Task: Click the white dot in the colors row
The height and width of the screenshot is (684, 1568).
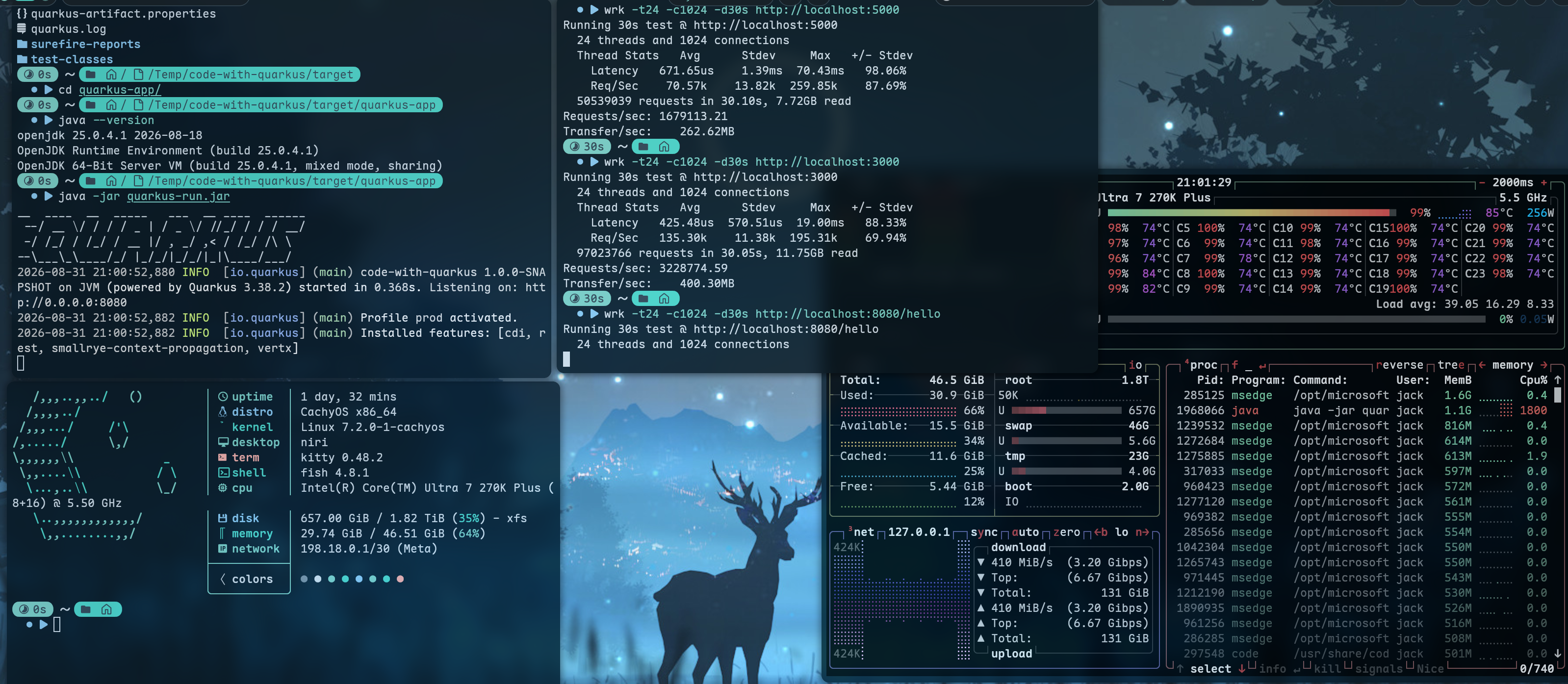Action: point(318,579)
